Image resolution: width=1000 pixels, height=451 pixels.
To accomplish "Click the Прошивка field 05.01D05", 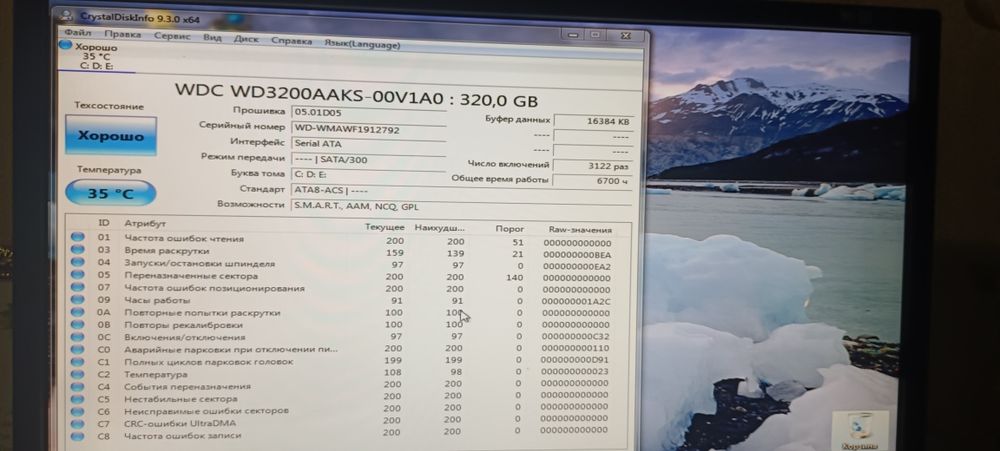I will coord(368,112).
